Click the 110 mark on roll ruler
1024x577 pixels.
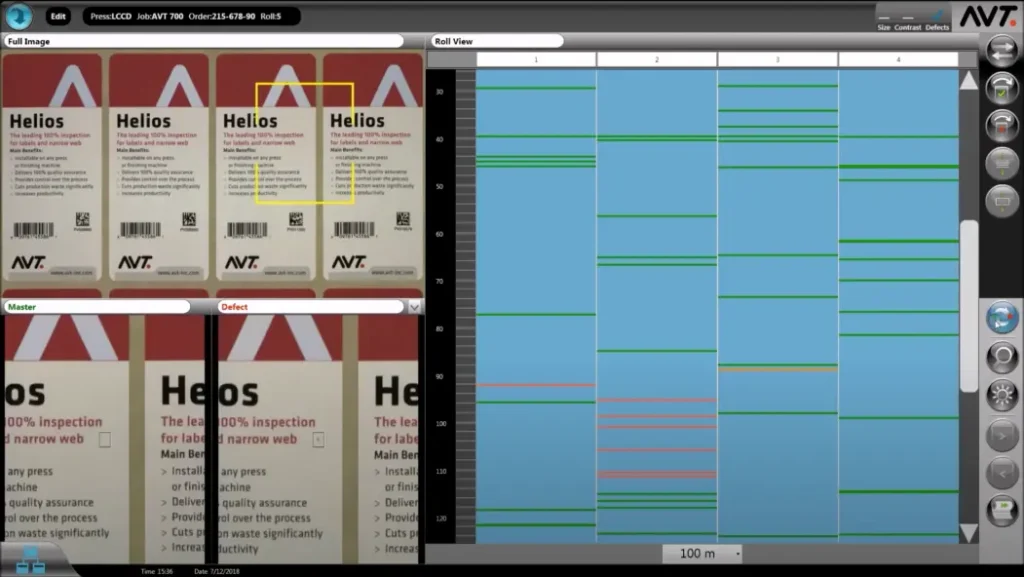click(x=441, y=471)
